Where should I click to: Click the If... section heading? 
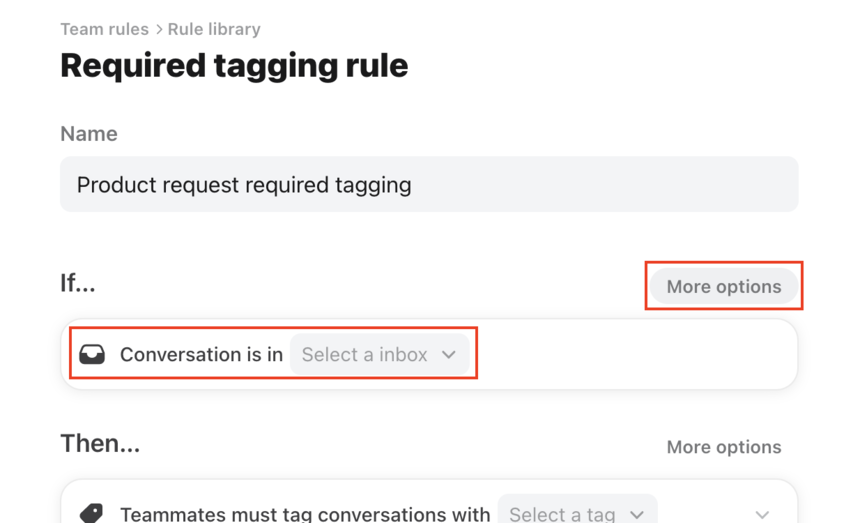(78, 283)
